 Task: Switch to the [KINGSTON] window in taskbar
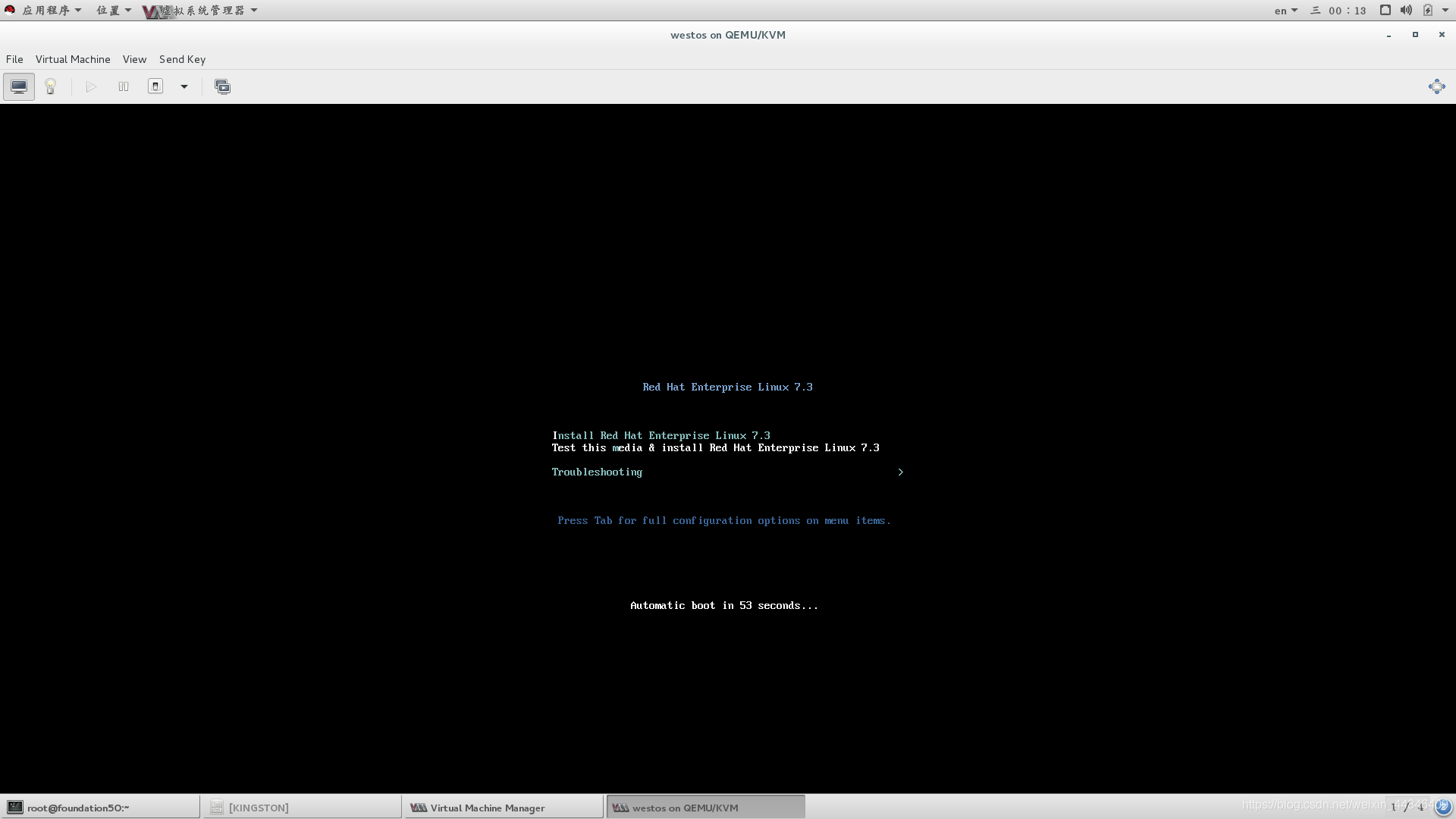[x=302, y=807]
